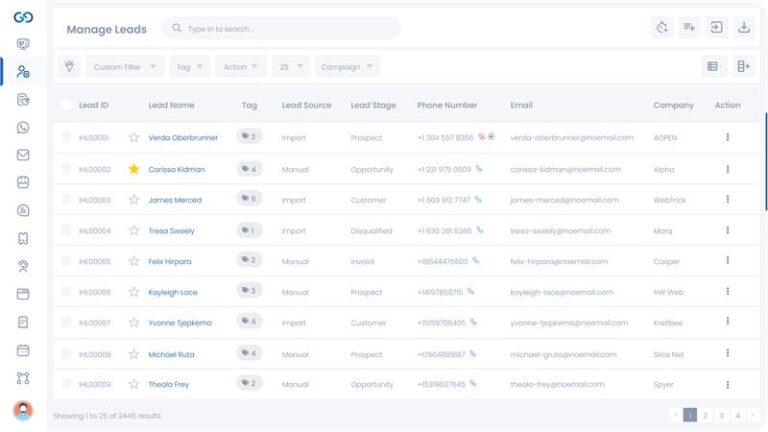The width and height of the screenshot is (768, 432).
Task: Click the call icon next to Carissa Kidman's phone
Action: [479, 169]
